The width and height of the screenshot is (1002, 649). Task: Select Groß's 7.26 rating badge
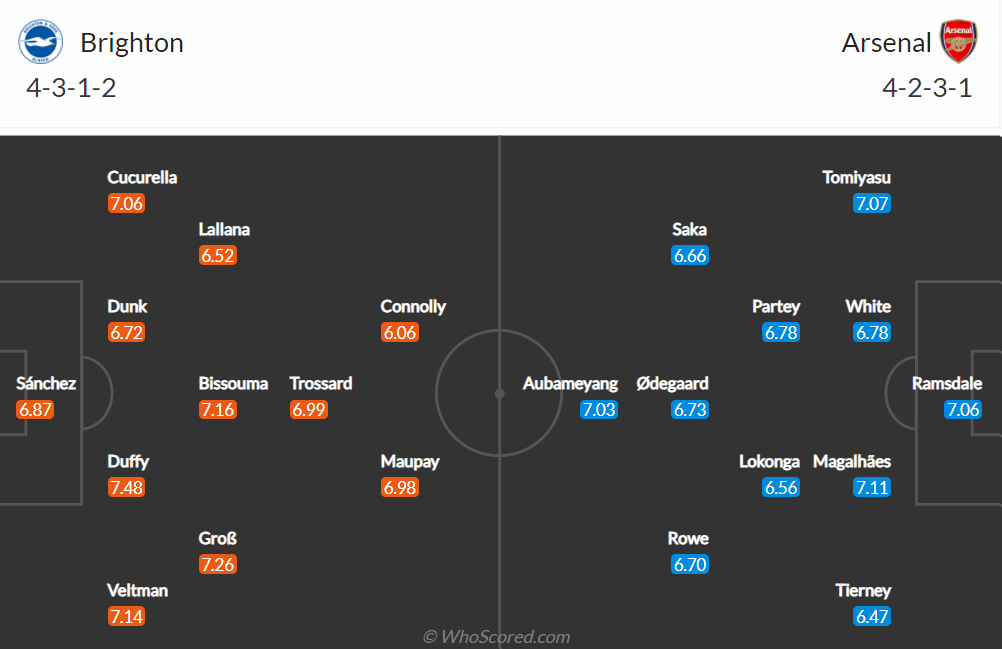(218, 565)
